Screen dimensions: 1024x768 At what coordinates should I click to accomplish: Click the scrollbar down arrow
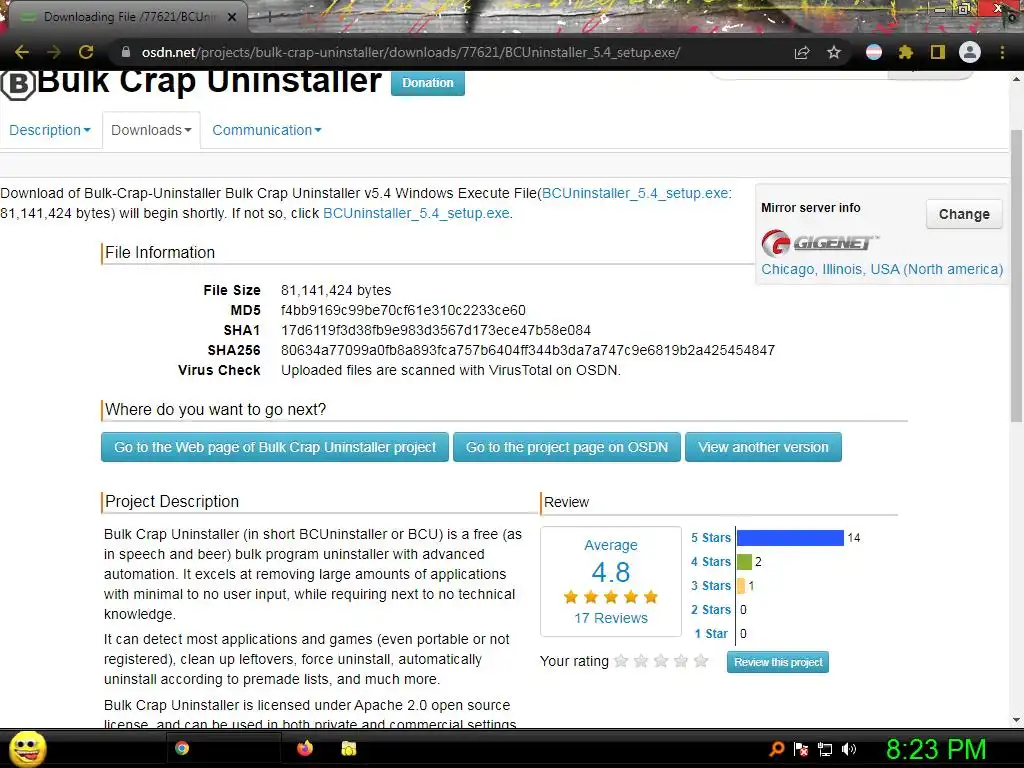point(1016,720)
